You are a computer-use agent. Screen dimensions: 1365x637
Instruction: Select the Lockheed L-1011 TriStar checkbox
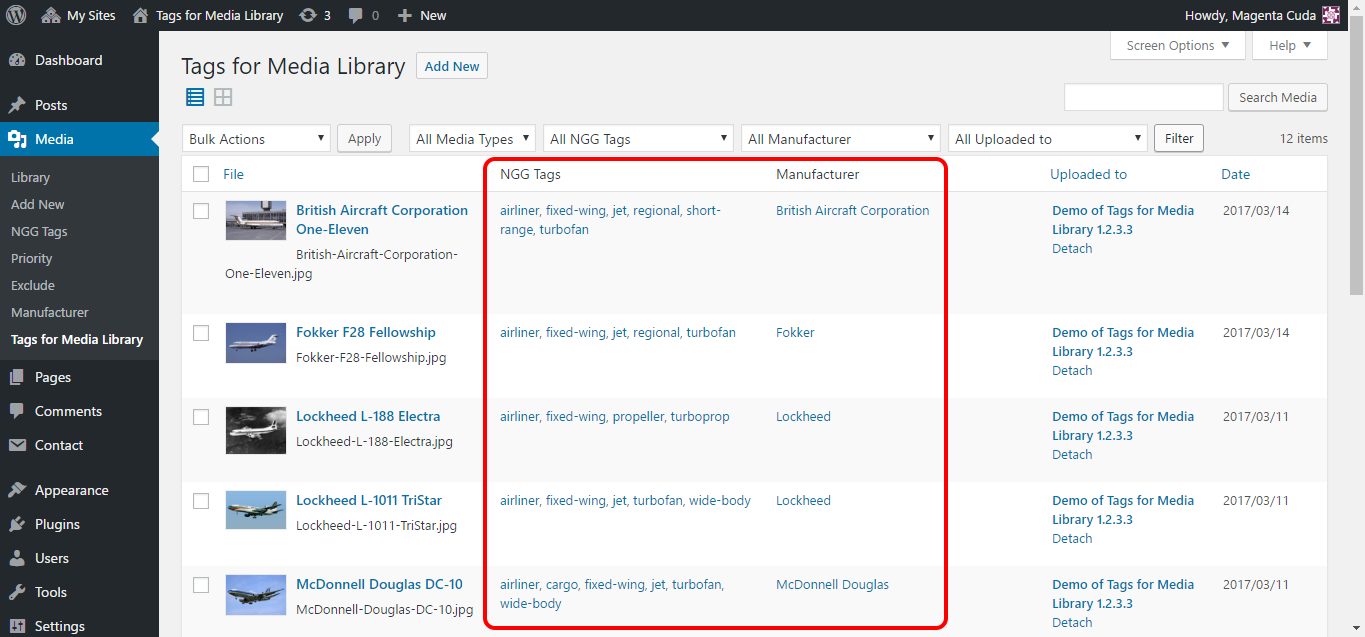201,501
